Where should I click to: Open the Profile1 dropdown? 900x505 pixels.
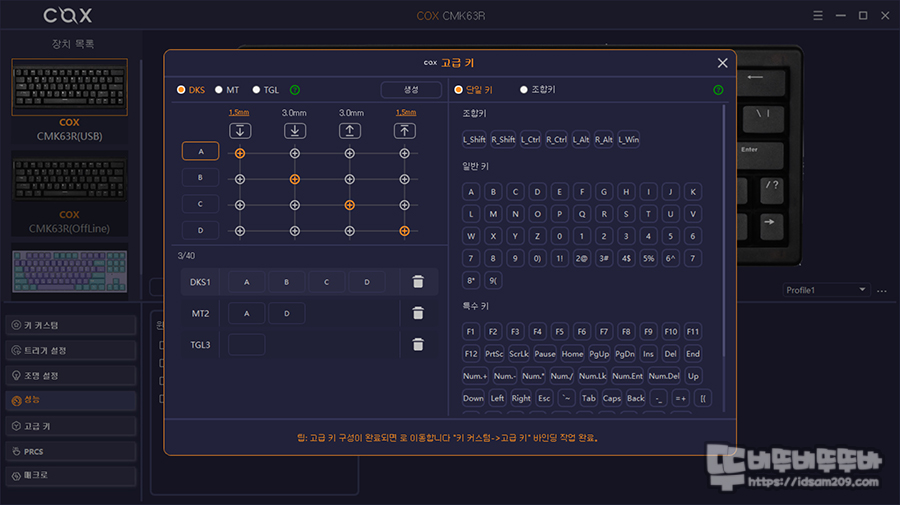tap(825, 290)
